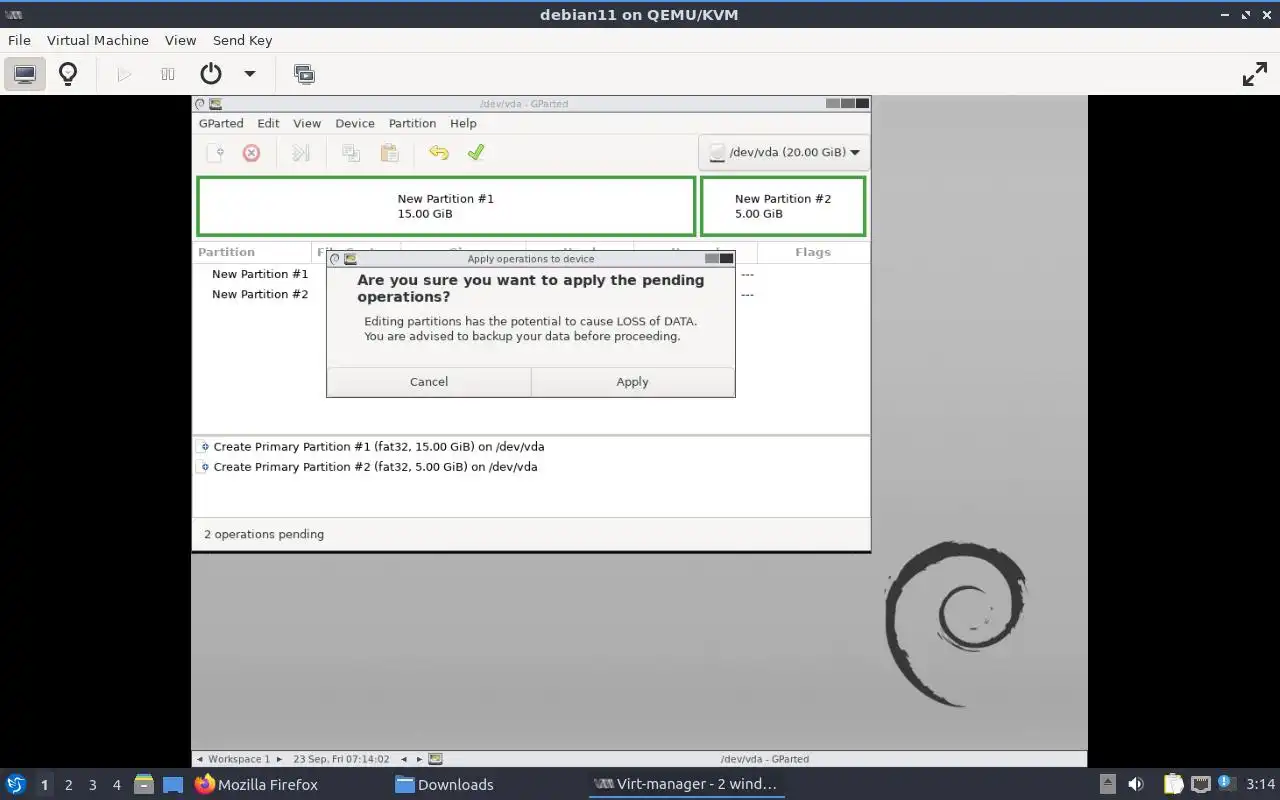The height and width of the screenshot is (800, 1280).
Task: Click the Virt-manager taskbar button
Action: [x=686, y=784]
